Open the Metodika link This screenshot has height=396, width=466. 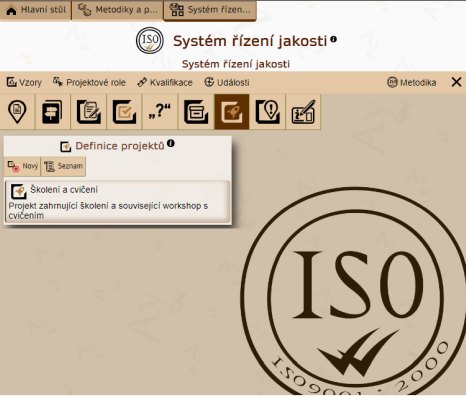412,82
